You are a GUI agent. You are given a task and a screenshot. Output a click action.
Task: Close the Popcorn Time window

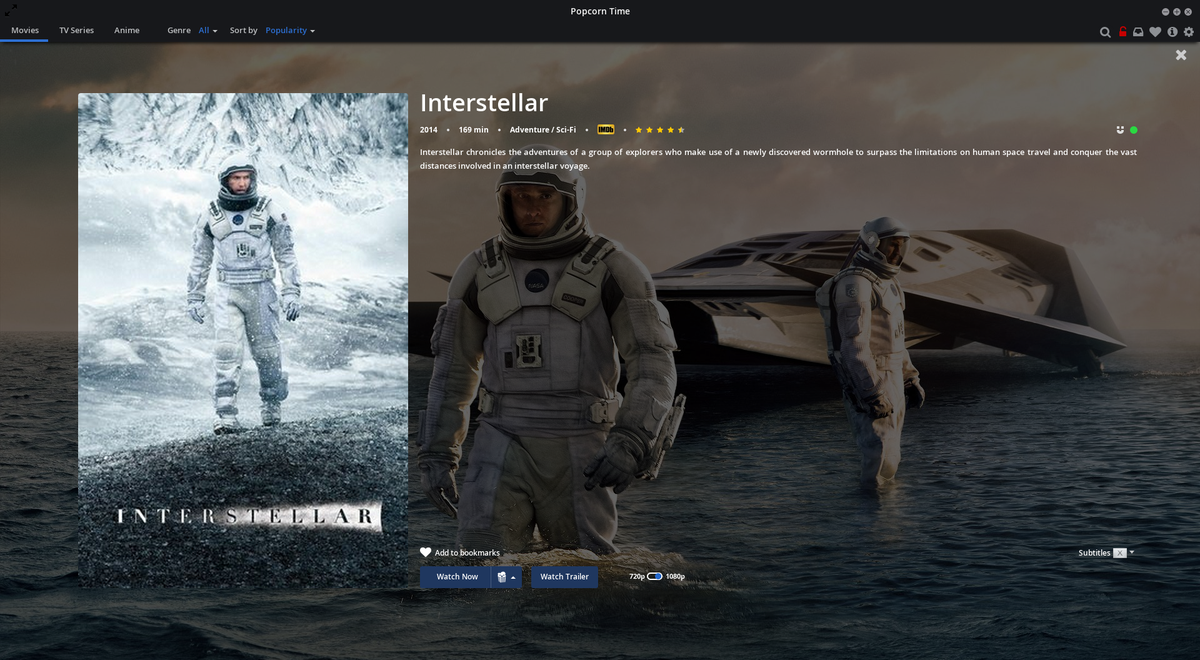pos(1189,11)
